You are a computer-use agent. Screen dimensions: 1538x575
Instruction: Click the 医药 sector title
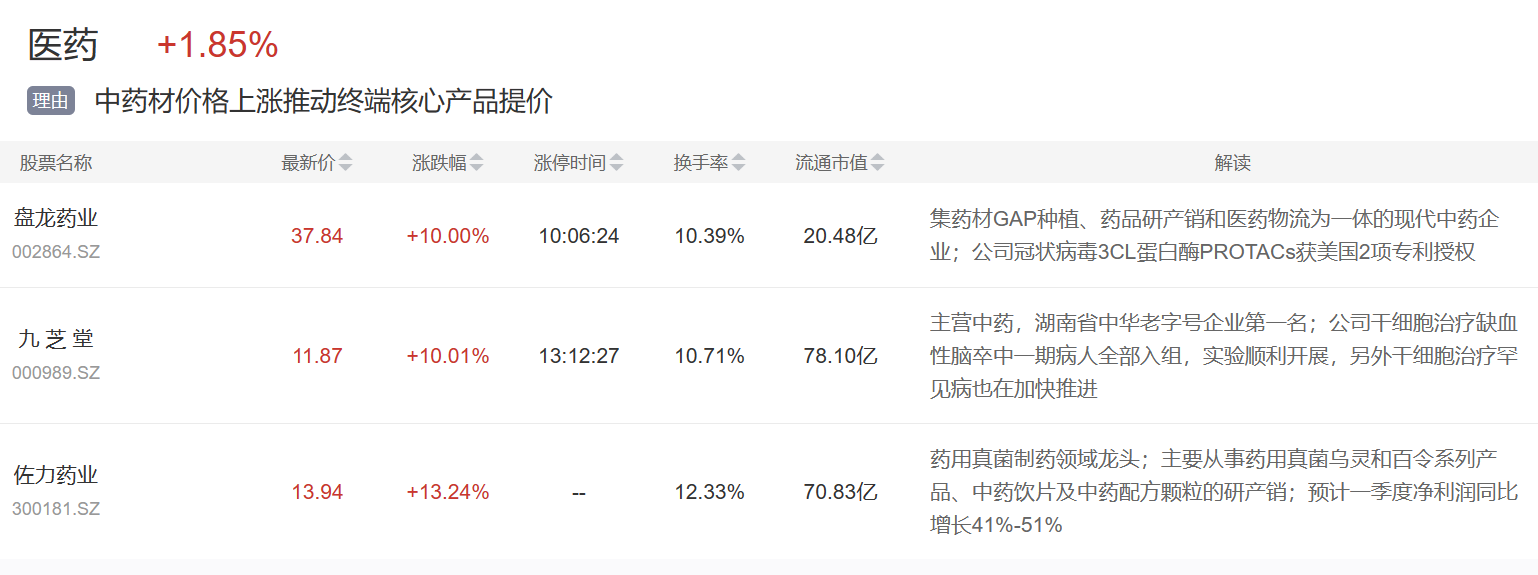click(63, 46)
